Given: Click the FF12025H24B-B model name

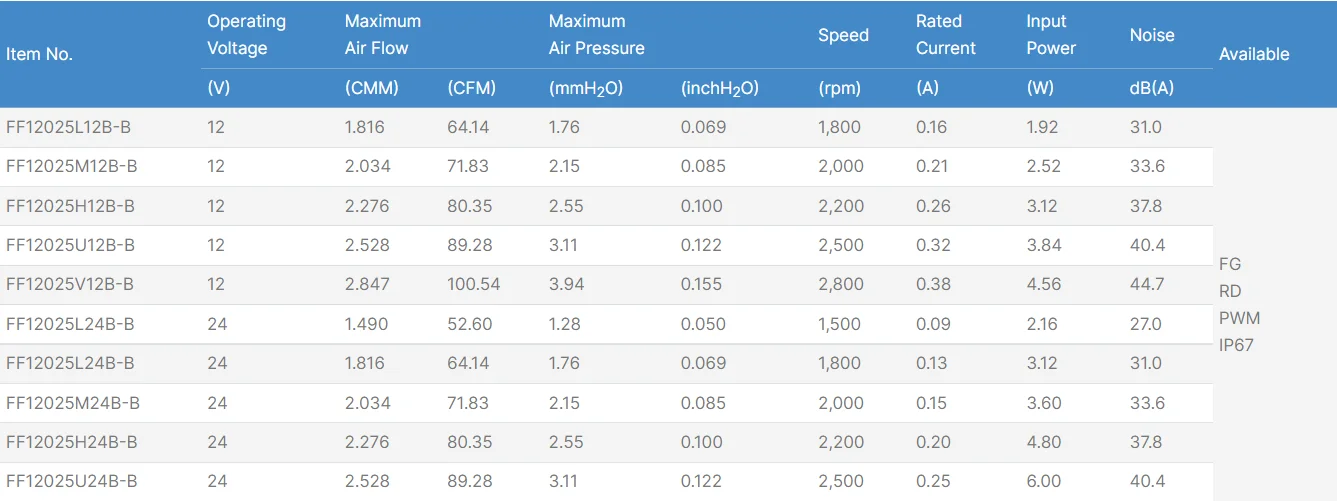Looking at the screenshot, I should (71, 442).
